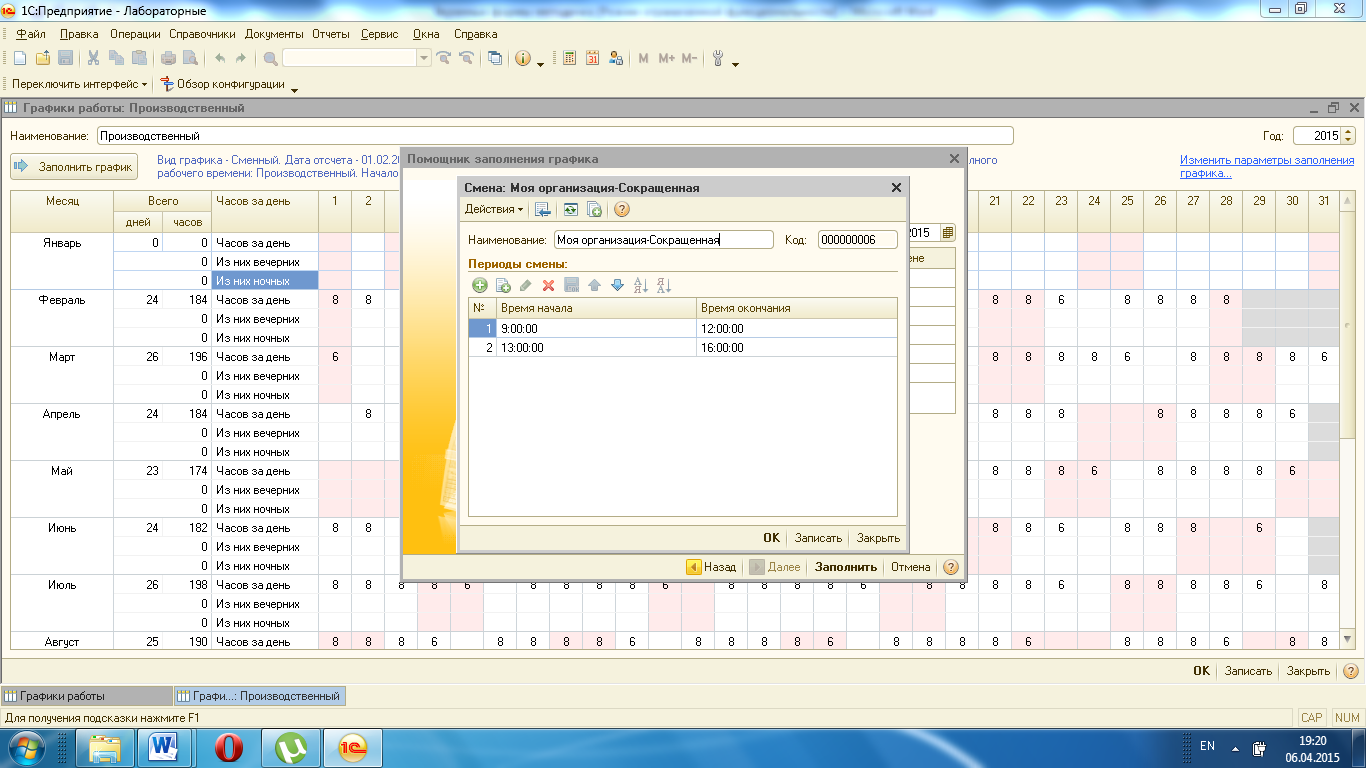Click the users icon in main toolbar
Image resolution: width=1366 pixels, height=768 pixels.
coord(616,58)
